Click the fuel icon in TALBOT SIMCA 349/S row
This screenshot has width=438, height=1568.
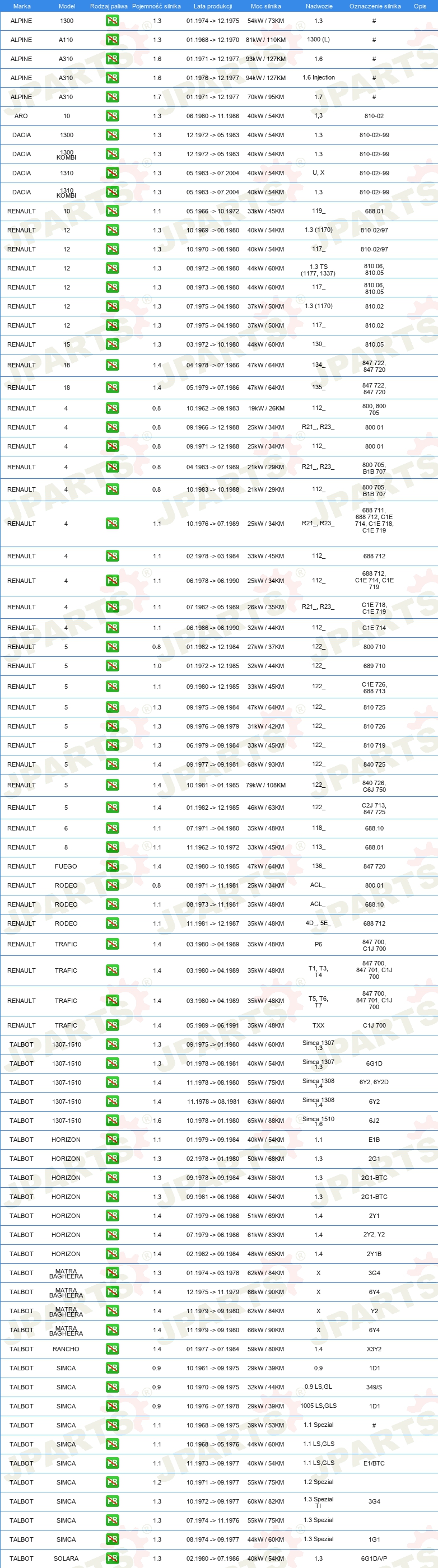pyautogui.click(x=112, y=1387)
